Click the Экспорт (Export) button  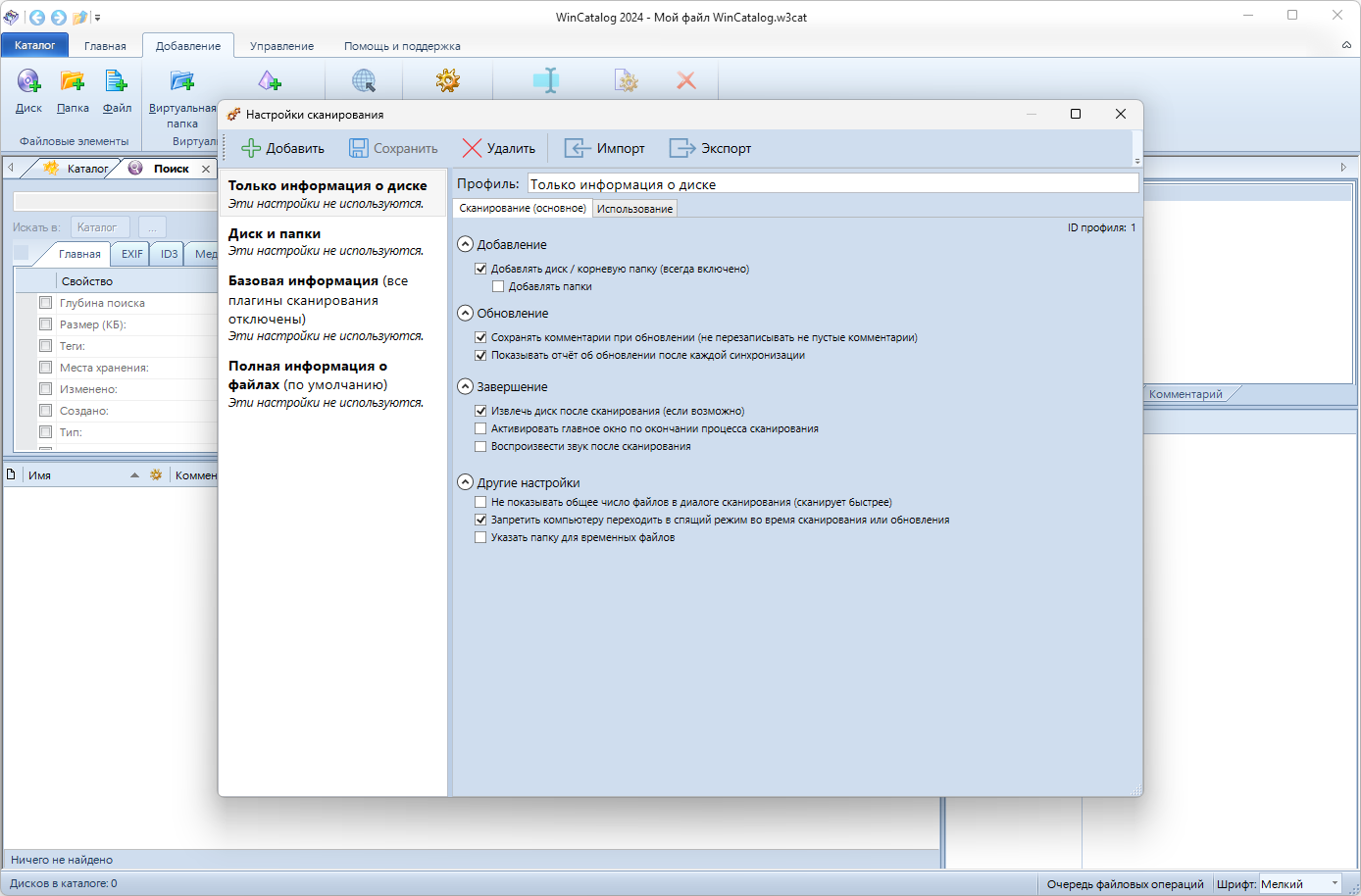pyautogui.click(x=710, y=148)
